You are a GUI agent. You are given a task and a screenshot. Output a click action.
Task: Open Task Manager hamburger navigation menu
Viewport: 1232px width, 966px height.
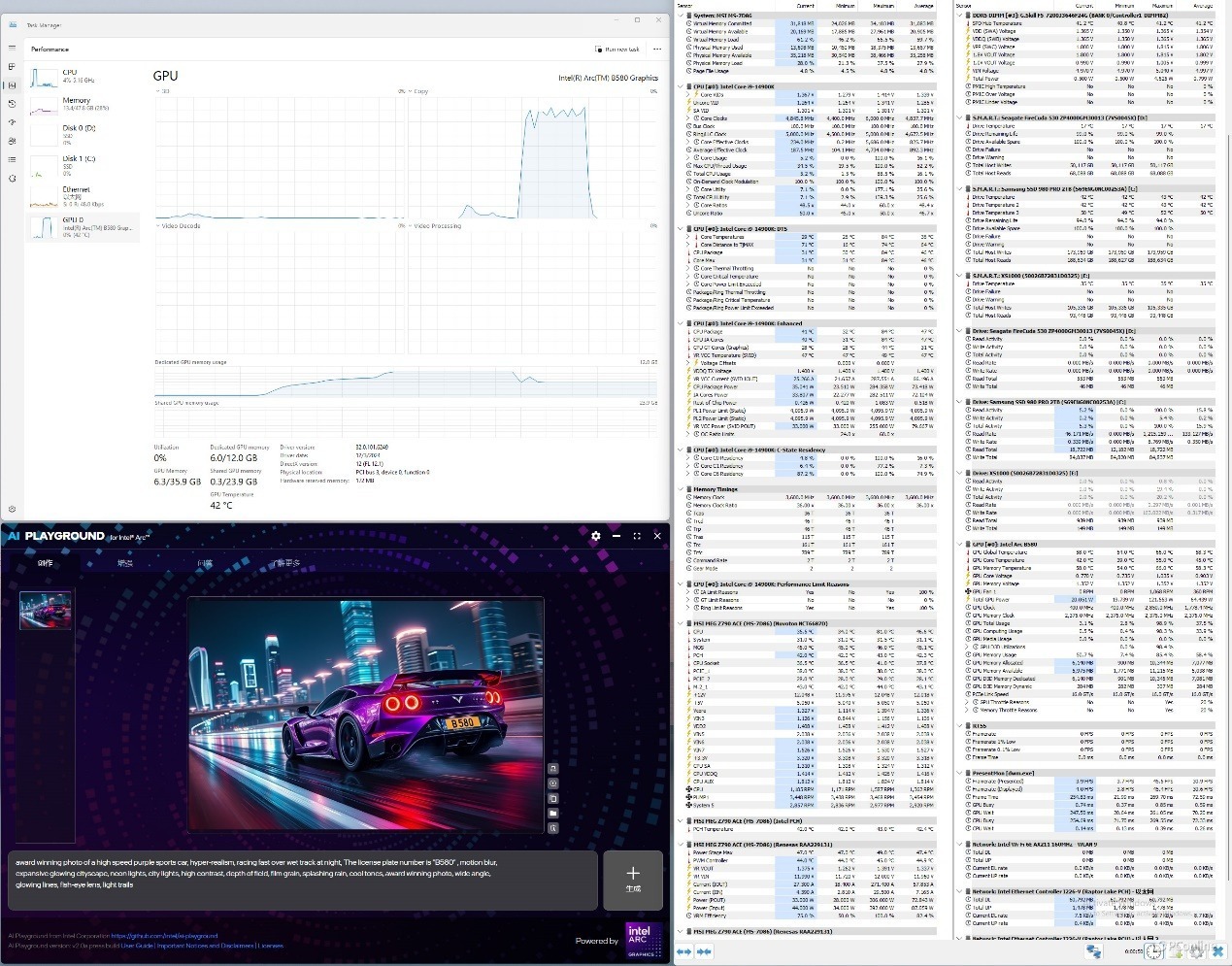click(x=12, y=48)
